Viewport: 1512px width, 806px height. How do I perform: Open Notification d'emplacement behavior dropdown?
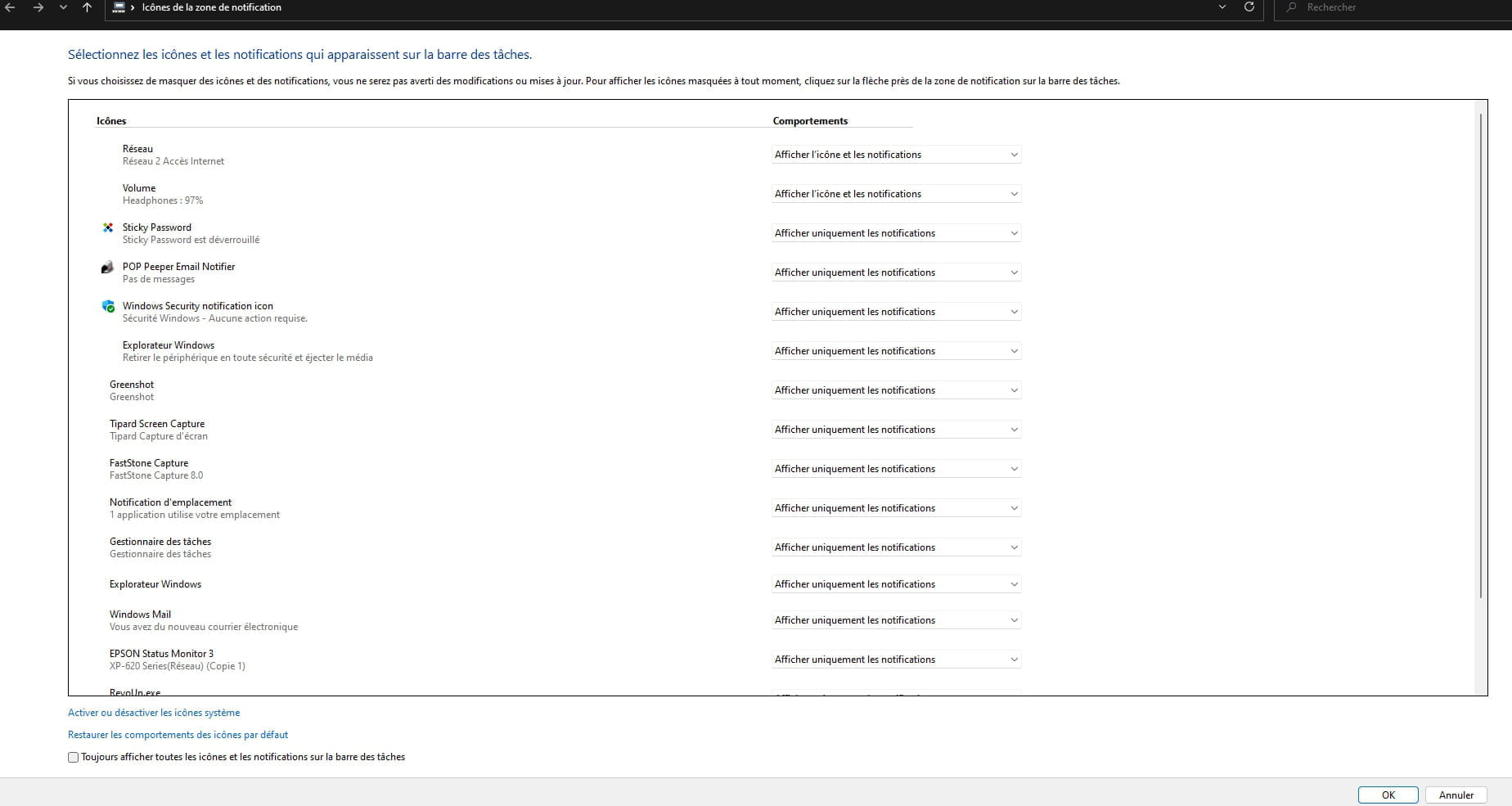pyautogui.click(x=896, y=508)
